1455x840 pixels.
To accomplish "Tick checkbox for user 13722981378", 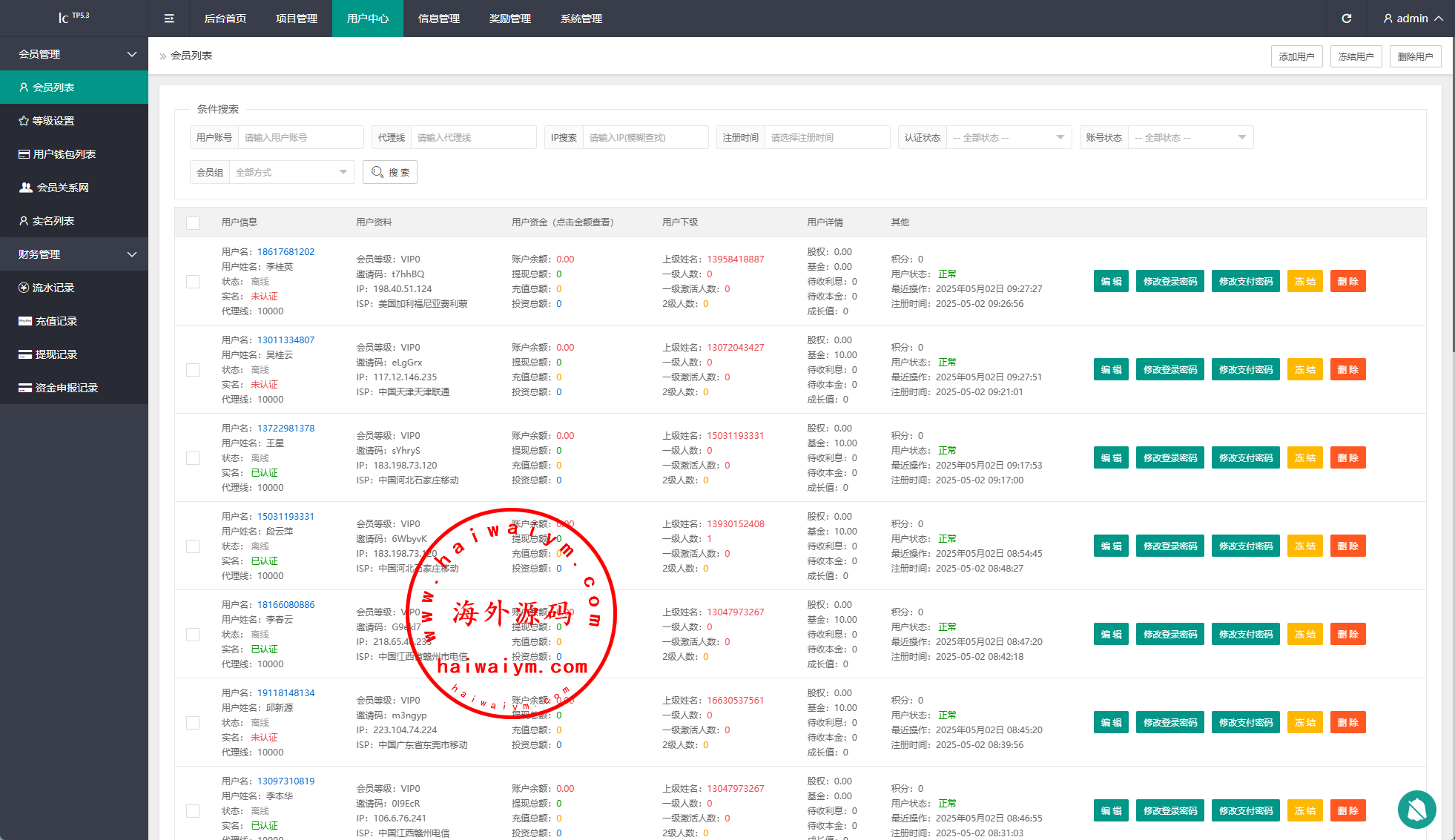I will (x=193, y=458).
